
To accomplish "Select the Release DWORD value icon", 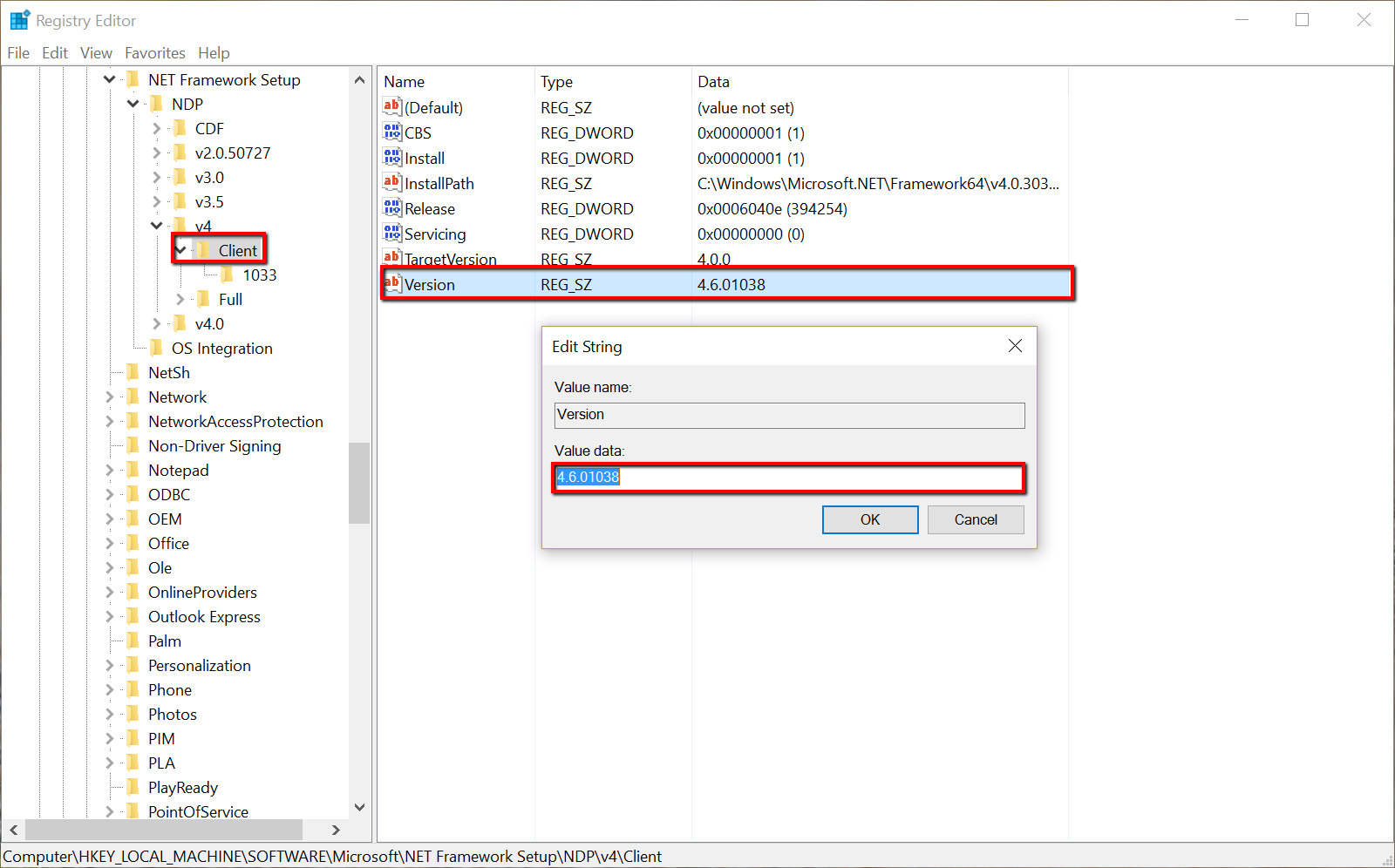I will pos(392,208).
